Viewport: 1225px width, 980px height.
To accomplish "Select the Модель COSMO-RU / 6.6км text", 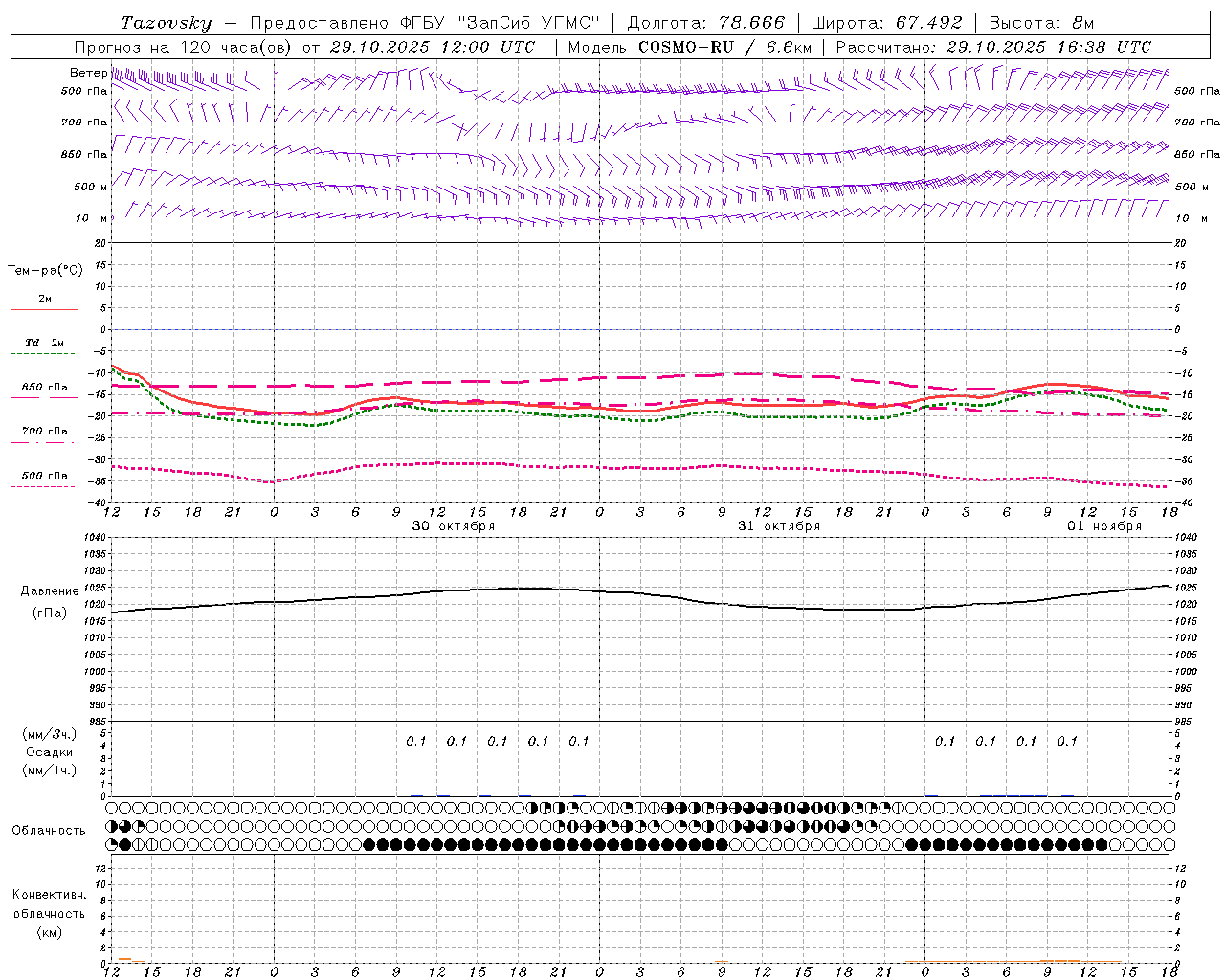I will pos(690,47).
